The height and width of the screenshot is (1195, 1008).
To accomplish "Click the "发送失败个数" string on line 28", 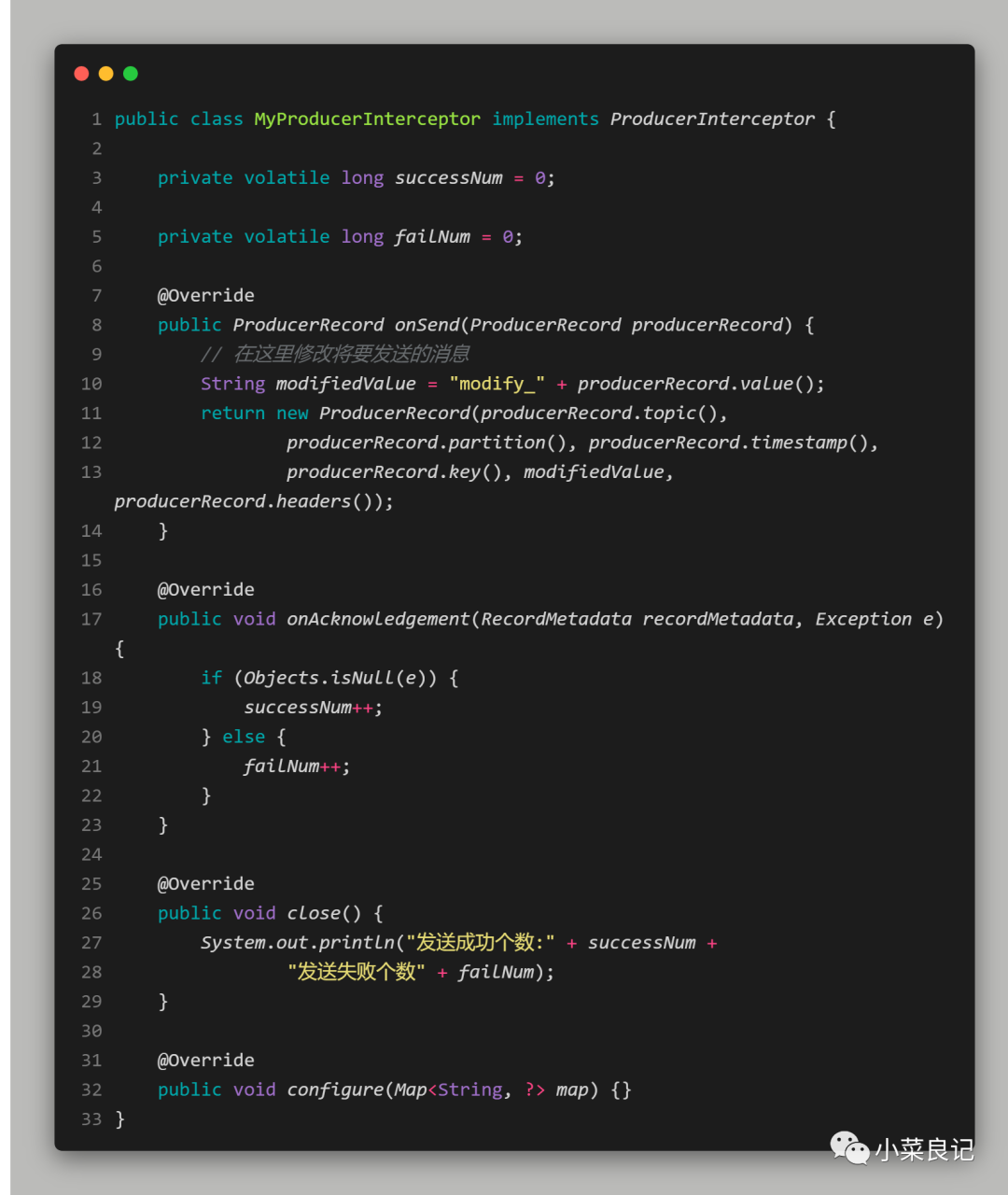I will point(357,972).
